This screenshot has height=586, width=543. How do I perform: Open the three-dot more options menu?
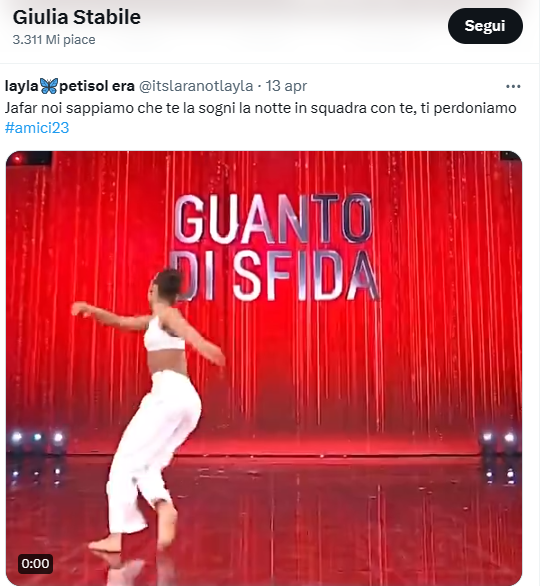click(x=513, y=86)
